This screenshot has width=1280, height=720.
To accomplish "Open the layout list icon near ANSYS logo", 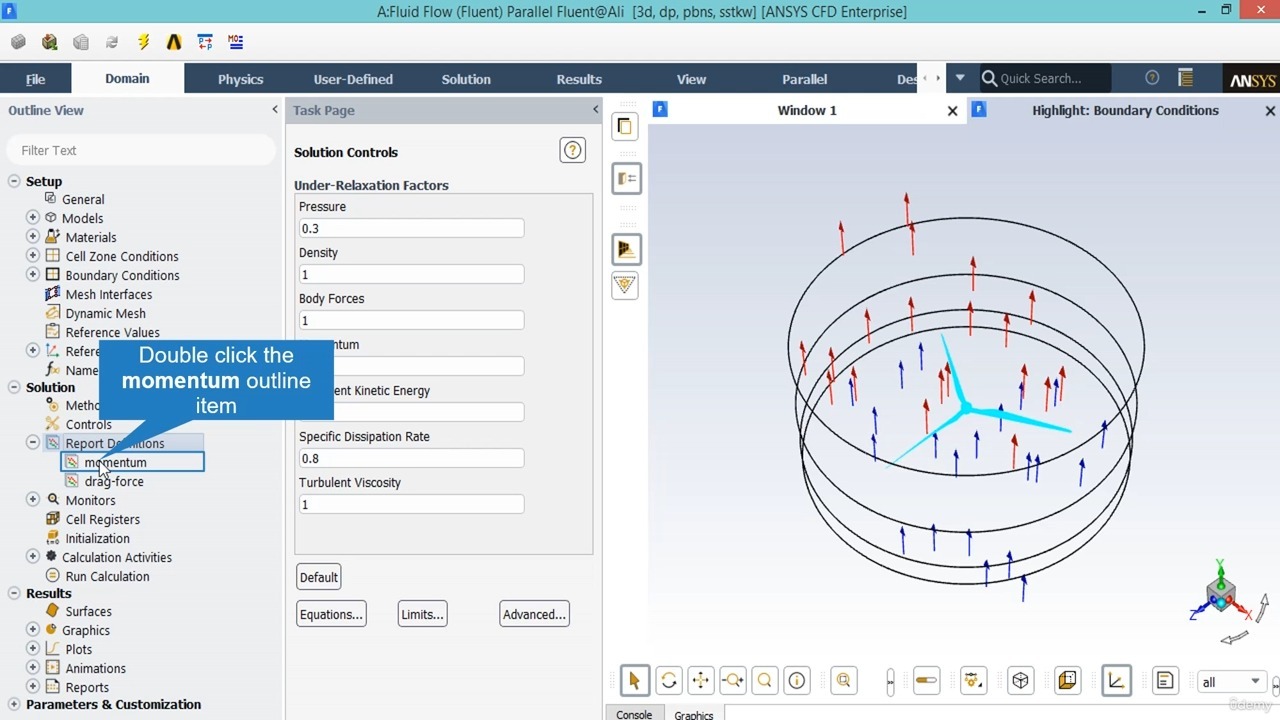I will click(x=1185, y=78).
